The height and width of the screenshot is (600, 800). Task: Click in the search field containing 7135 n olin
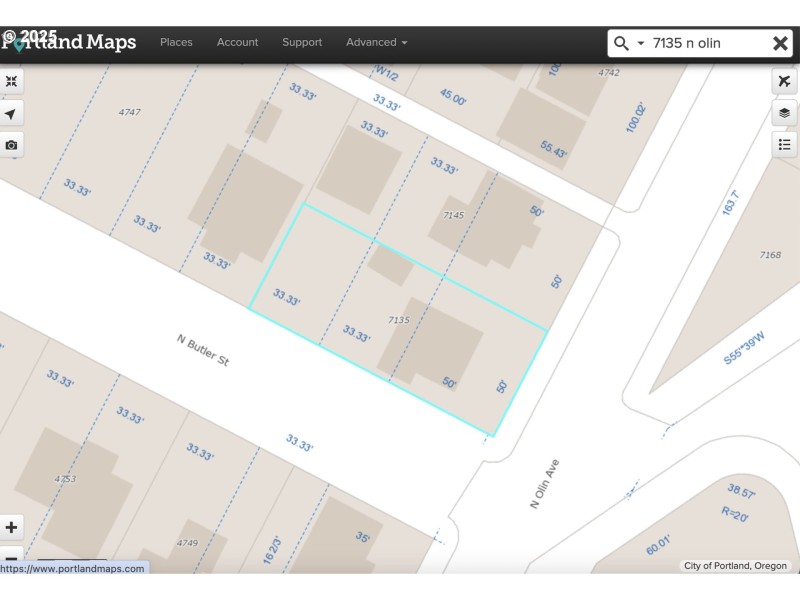point(705,43)
